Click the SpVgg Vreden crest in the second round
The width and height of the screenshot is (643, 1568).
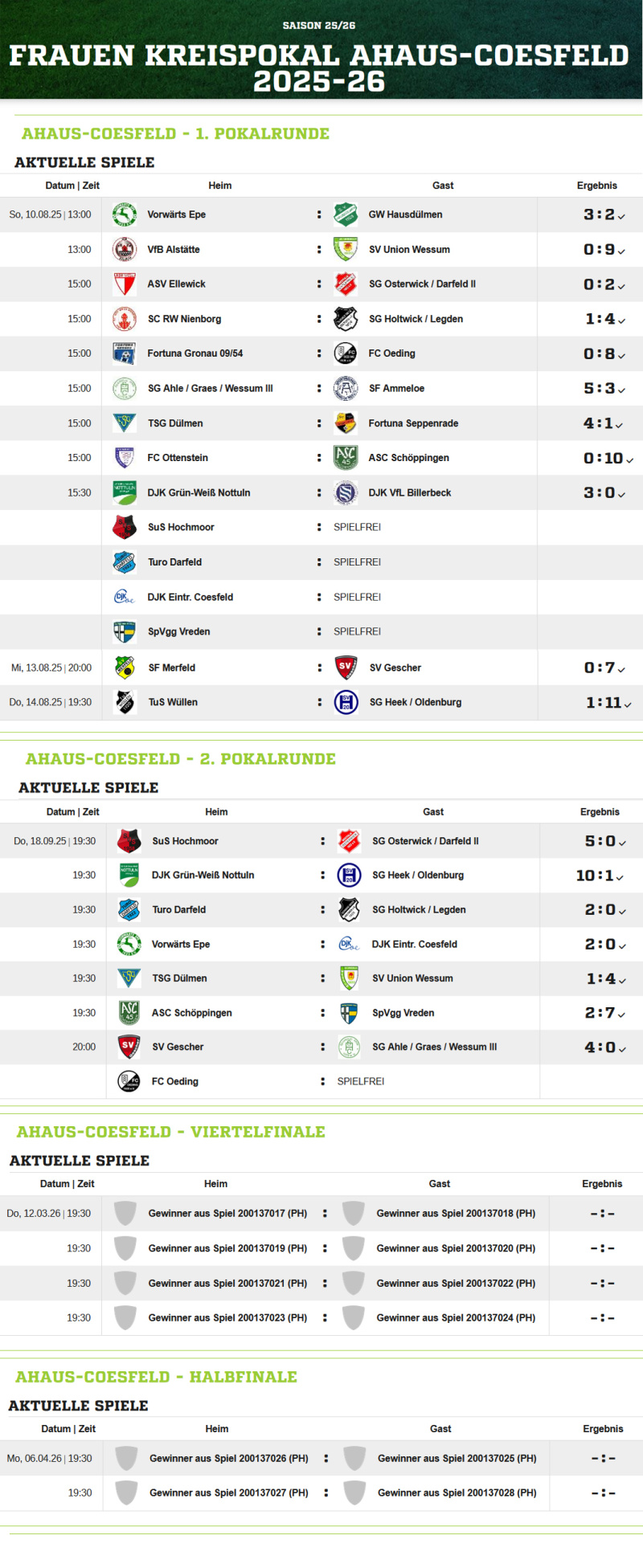(x=349, y=1013)
